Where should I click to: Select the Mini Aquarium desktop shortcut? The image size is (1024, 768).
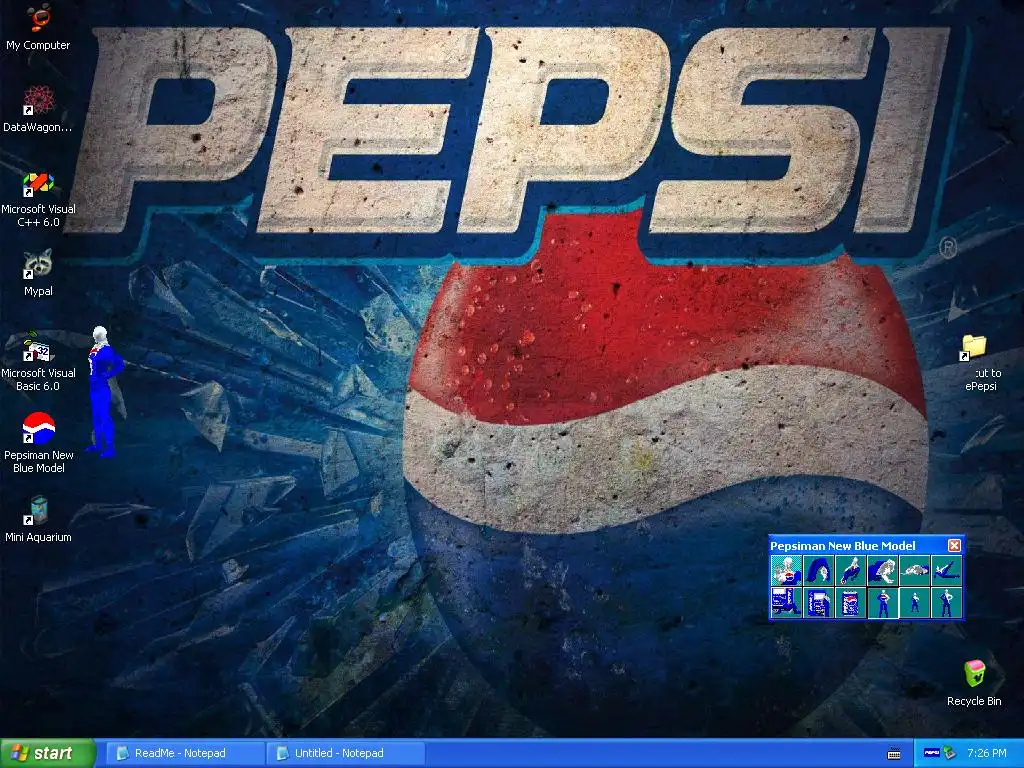click(x=38, y=520)
